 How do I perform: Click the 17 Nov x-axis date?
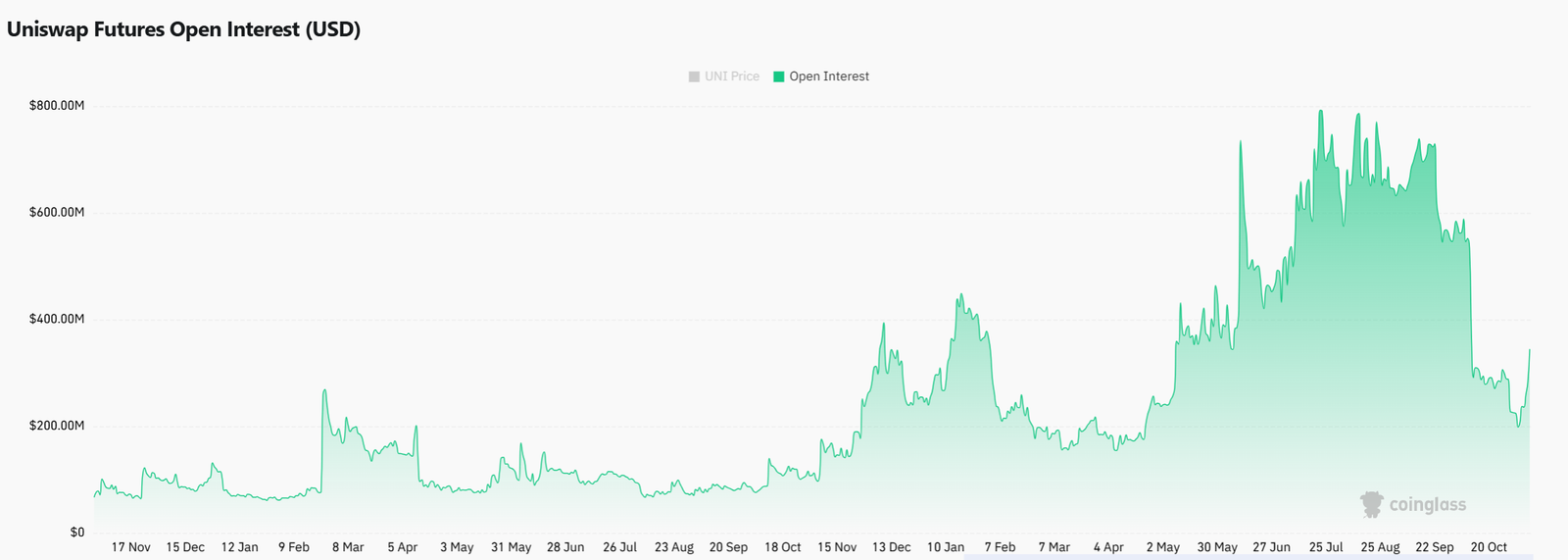131,547
